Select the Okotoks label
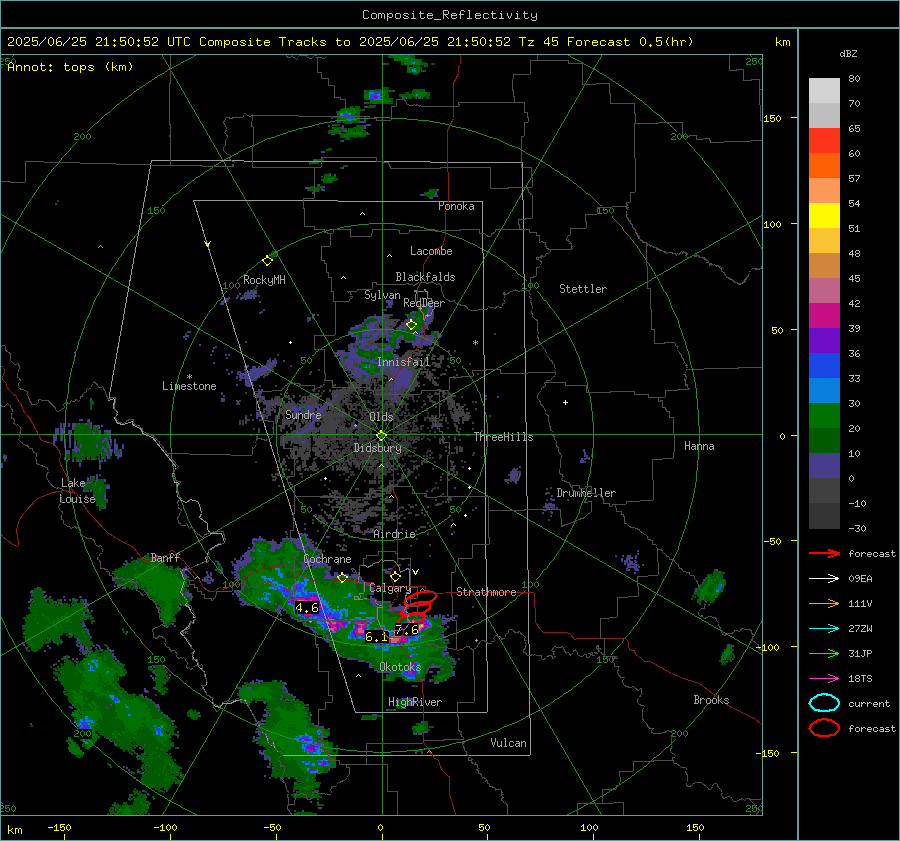Screen dimensions: 900x841 pyautogui.click(x=400, y=667)
